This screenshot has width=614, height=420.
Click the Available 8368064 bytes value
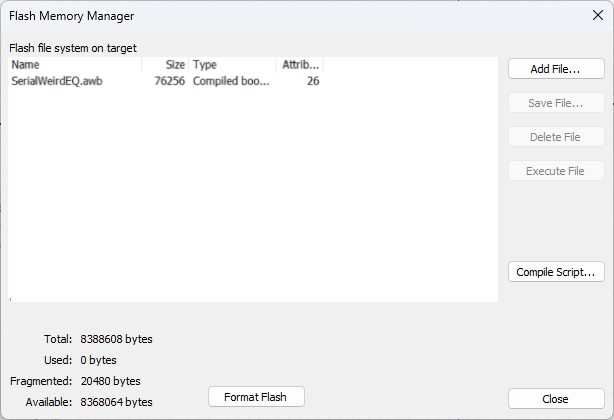(116, 402)
